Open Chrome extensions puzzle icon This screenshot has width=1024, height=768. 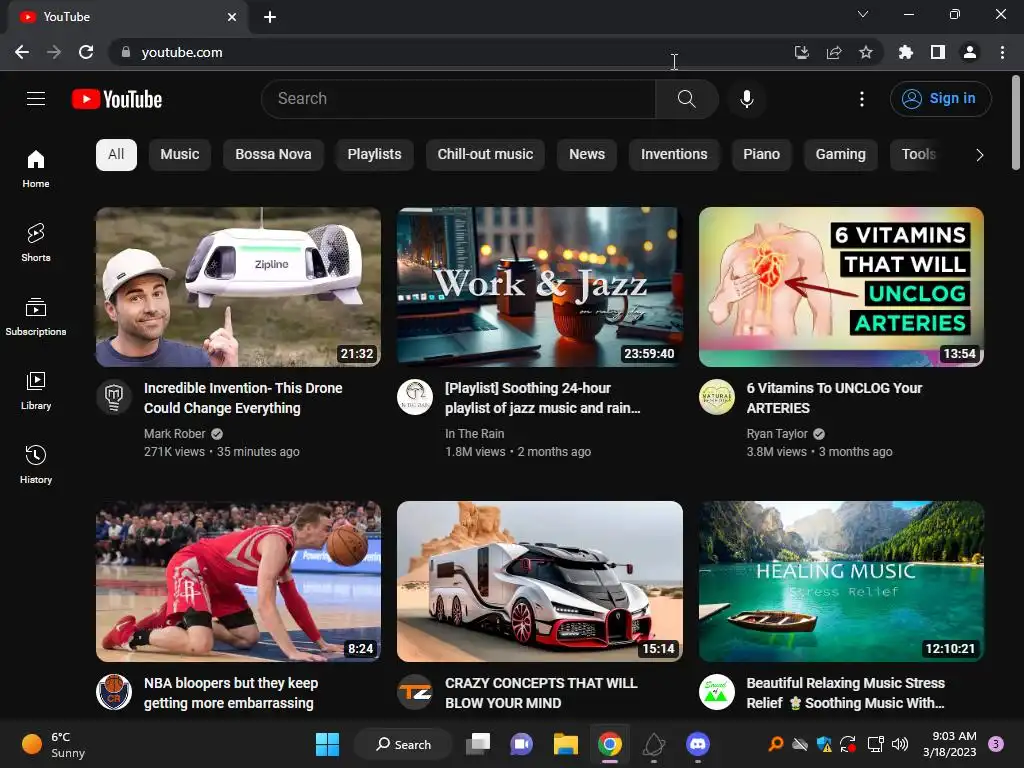[x=905, y=52]
